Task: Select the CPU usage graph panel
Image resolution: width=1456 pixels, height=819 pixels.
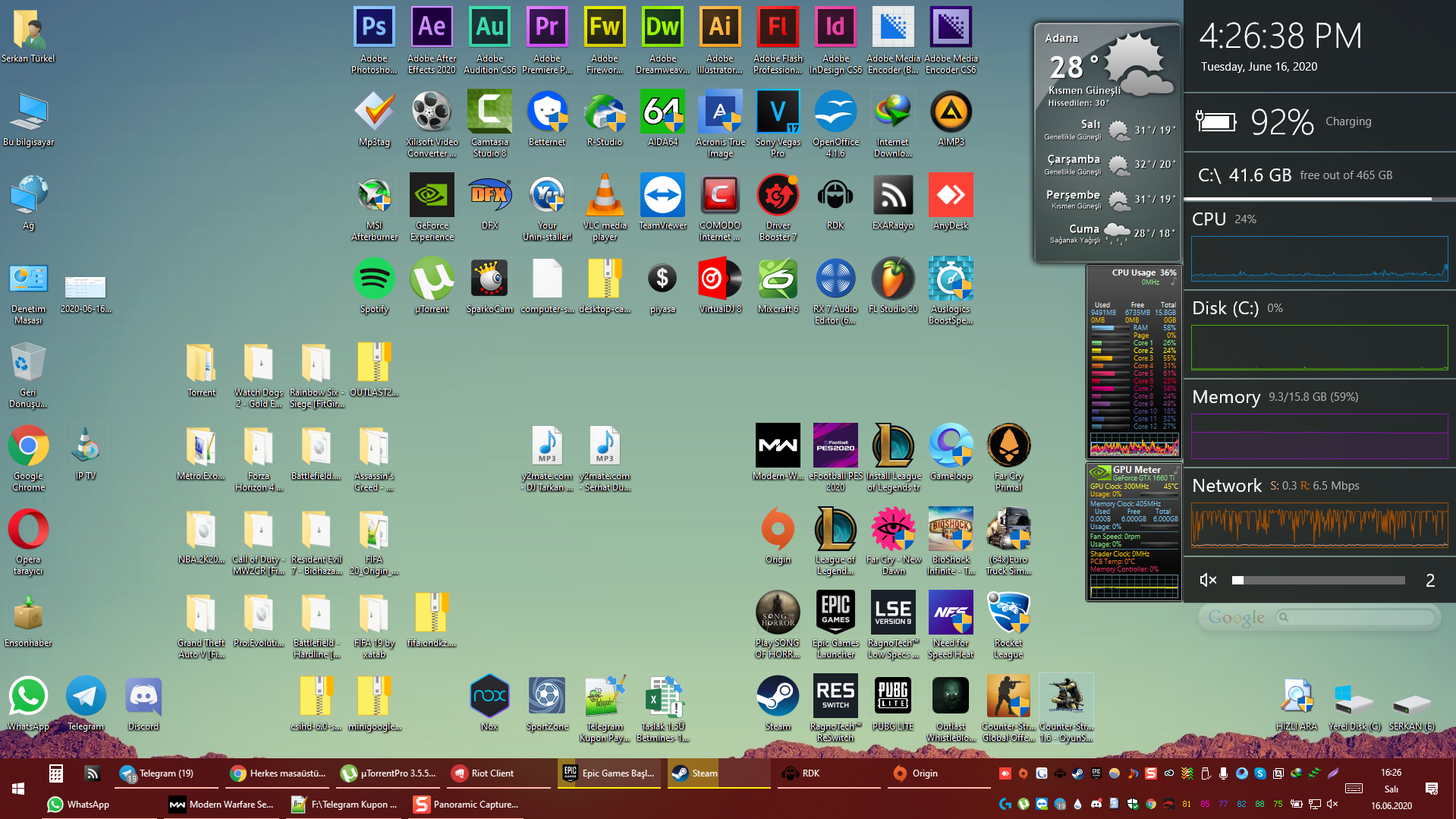Action: pyautogui.click(x=1319, y=259)
